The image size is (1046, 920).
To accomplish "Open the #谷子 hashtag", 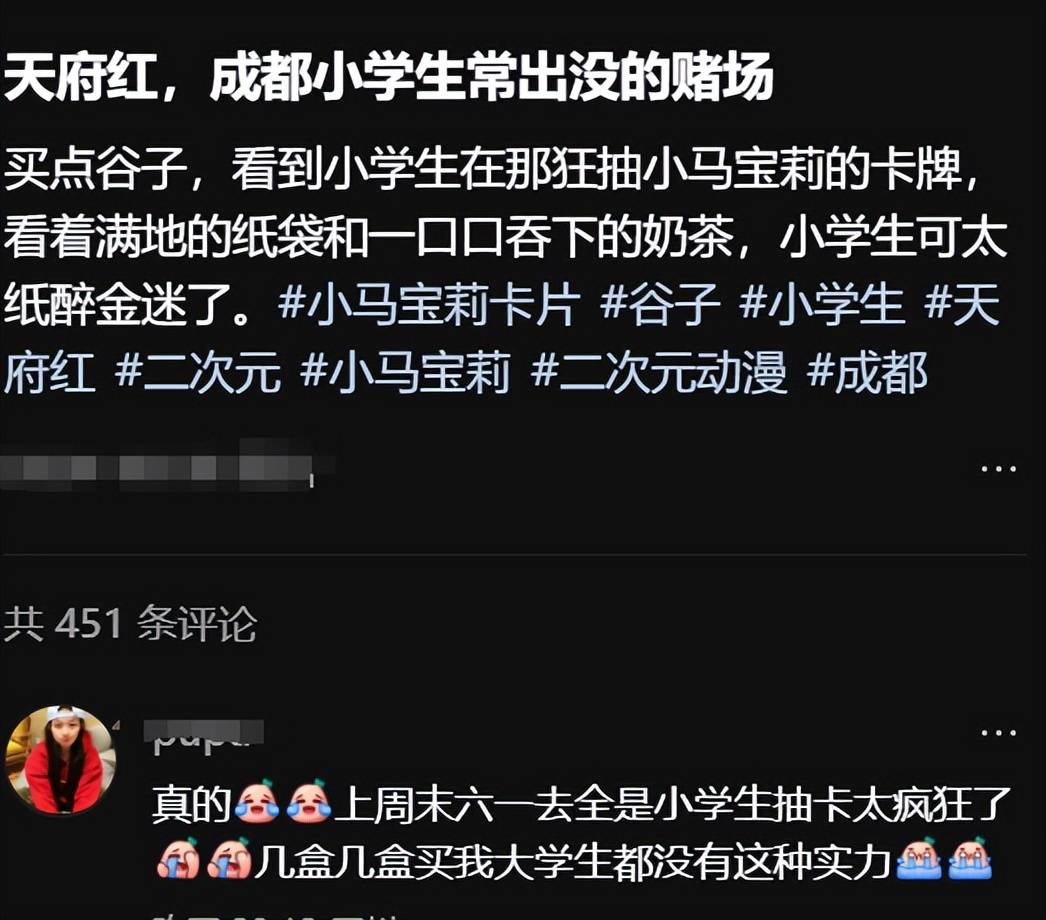I will 659,304.
